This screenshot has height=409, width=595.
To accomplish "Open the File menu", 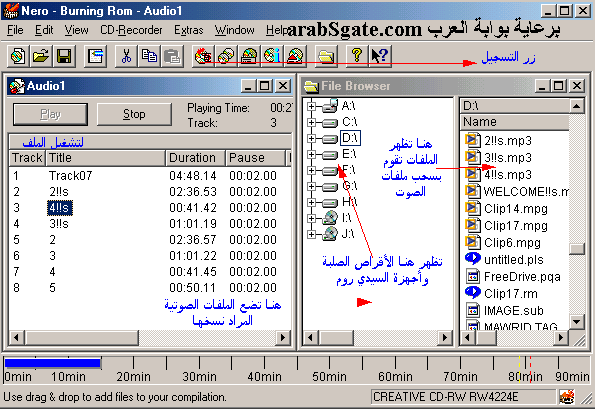I will tap(15, 30).
